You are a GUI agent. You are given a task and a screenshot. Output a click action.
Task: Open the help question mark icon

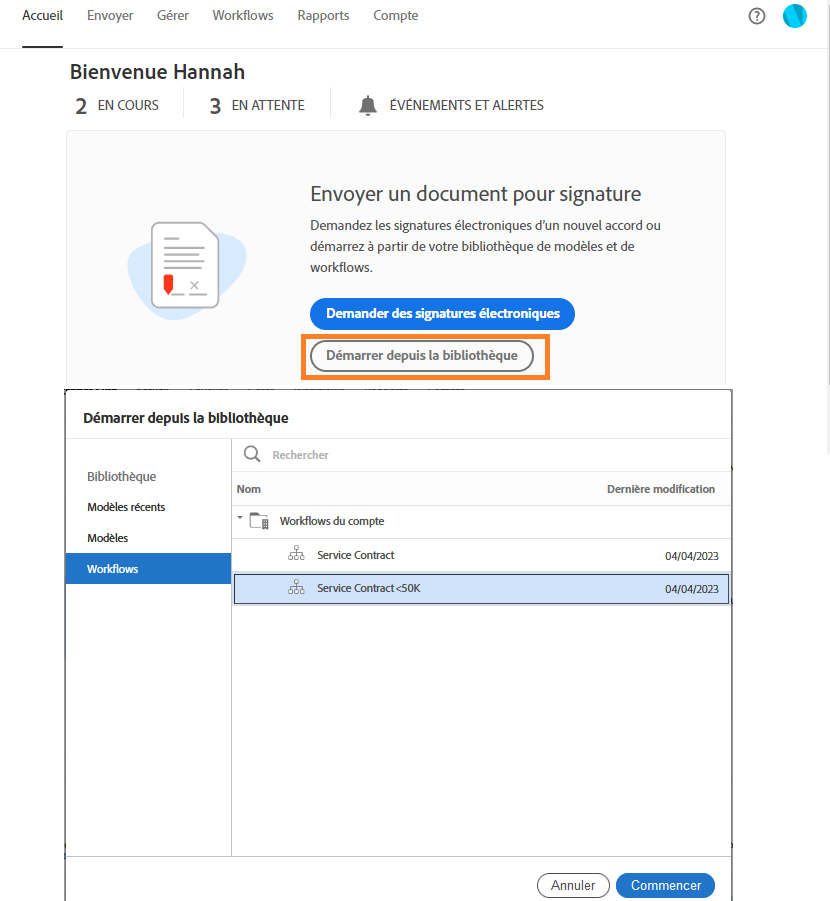(x=756, y=16)
